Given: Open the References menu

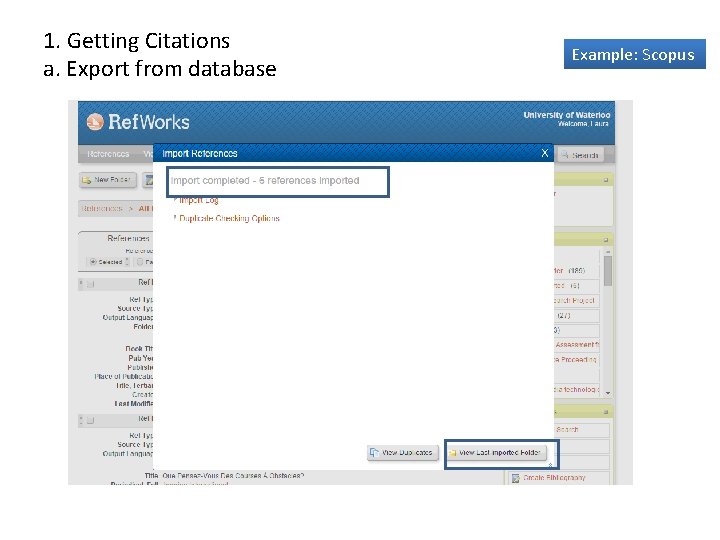Looking at the screenshot, I should point(108,154).
